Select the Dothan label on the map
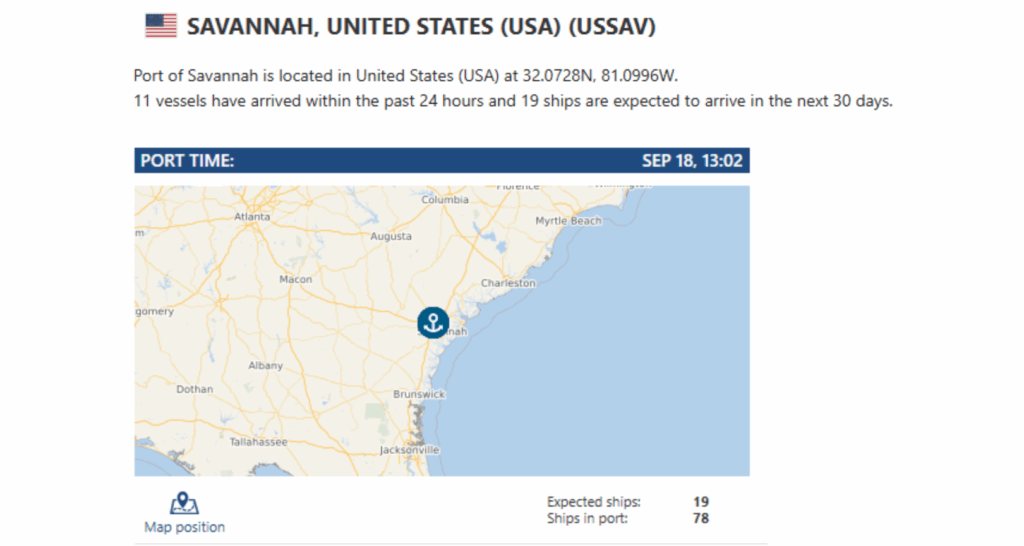Screen dimensions: 1024x546 [195, 389]
